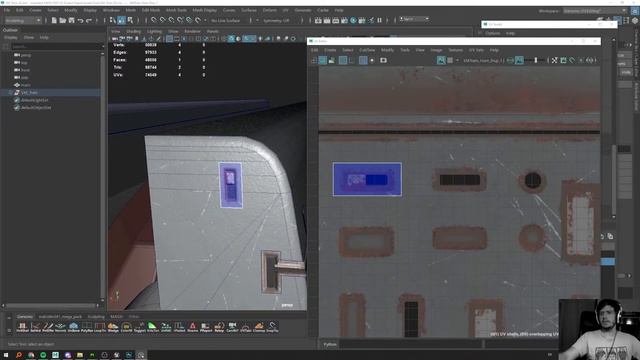The image size is (640, 360).
Task: Toggle snap to grids in status line
Action: (x=153, y=20)
